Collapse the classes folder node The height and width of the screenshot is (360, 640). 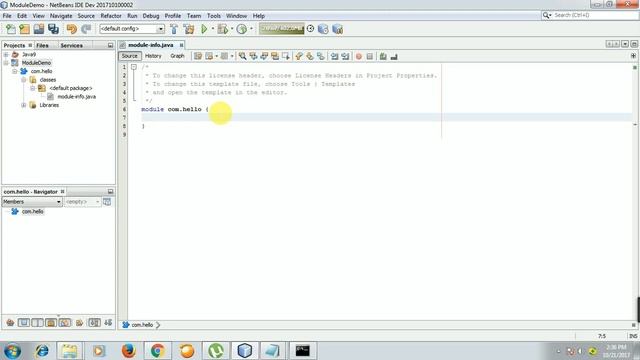pos(24,80)
